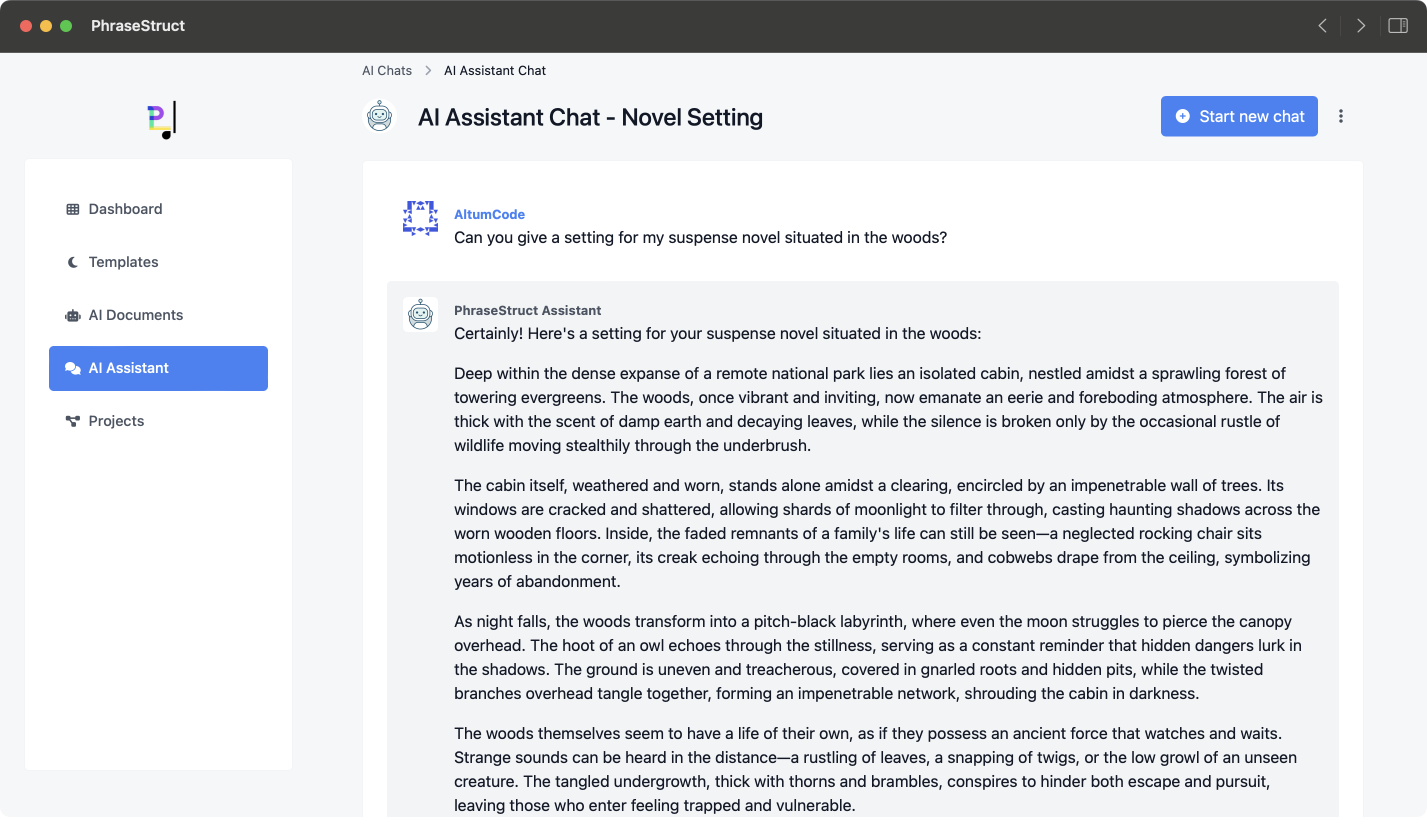Screen dimensions: 1427x817
Task: Click the PhraseStruct Assistant message avatar
Action: (420, 315)
